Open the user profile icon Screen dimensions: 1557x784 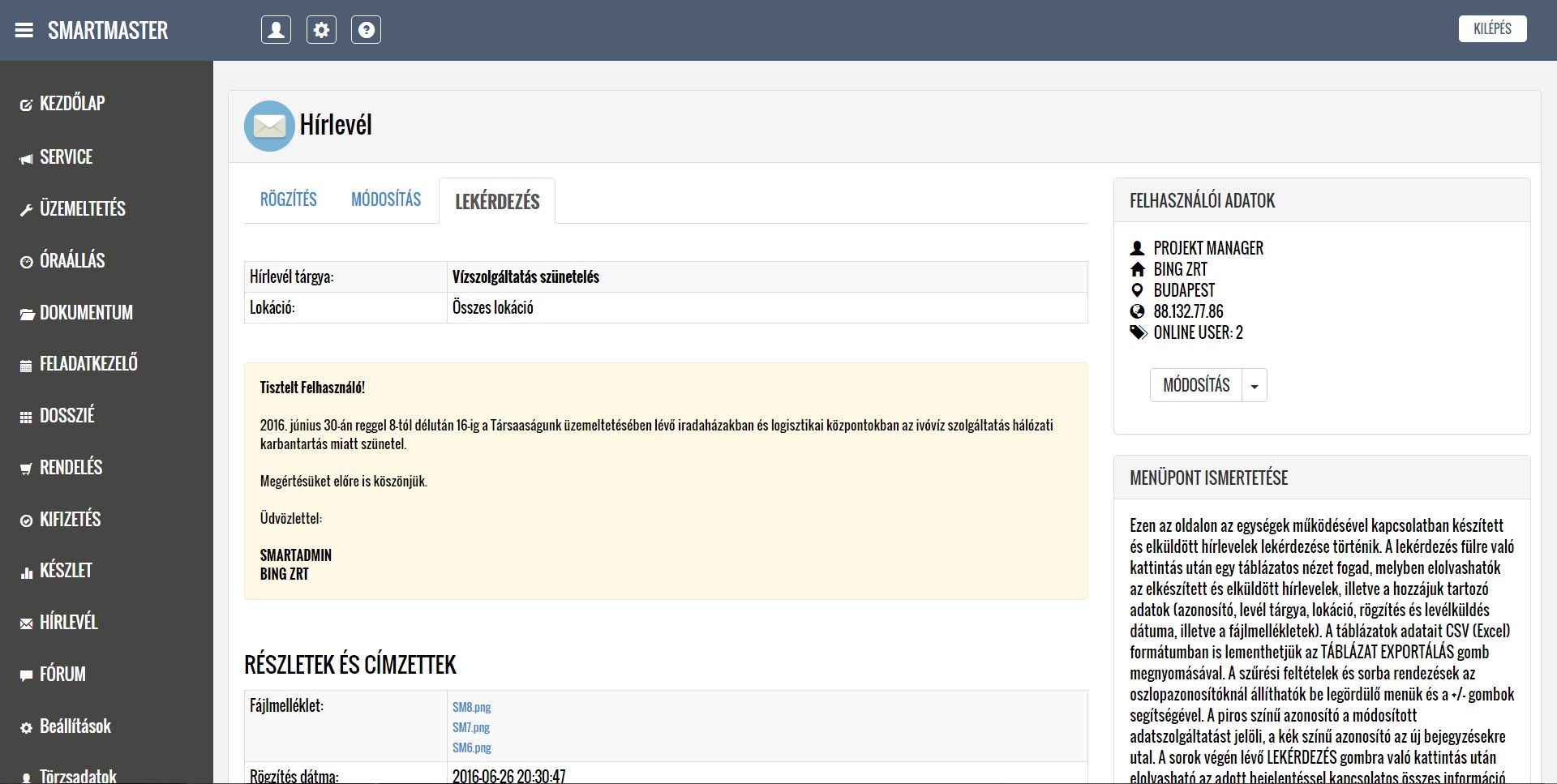pyautogui.click(x=276, y=30)
